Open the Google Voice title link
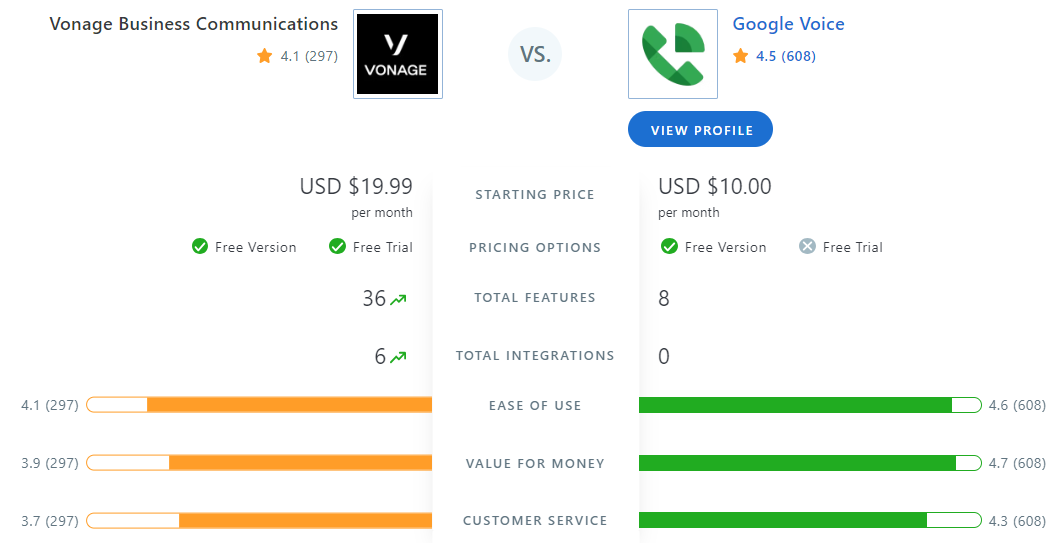Screen dimensions: 1060x543 [788, 24]
